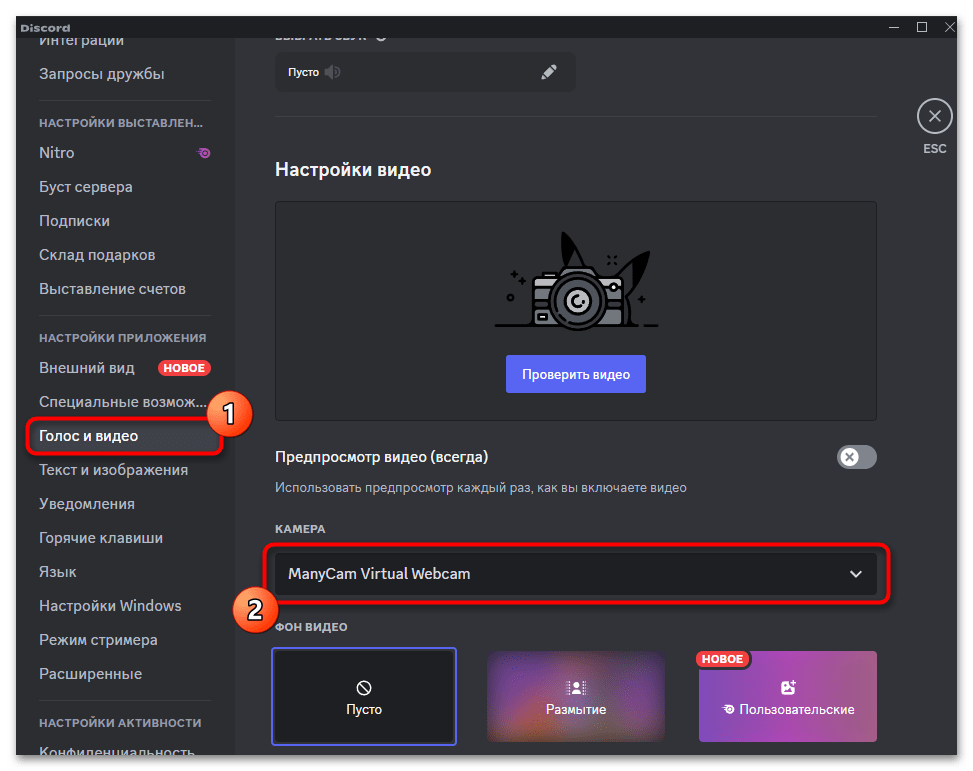This screenshot has height=771, width=973.
Task: Select the Пусто video background option
Action: coord(364,696)
